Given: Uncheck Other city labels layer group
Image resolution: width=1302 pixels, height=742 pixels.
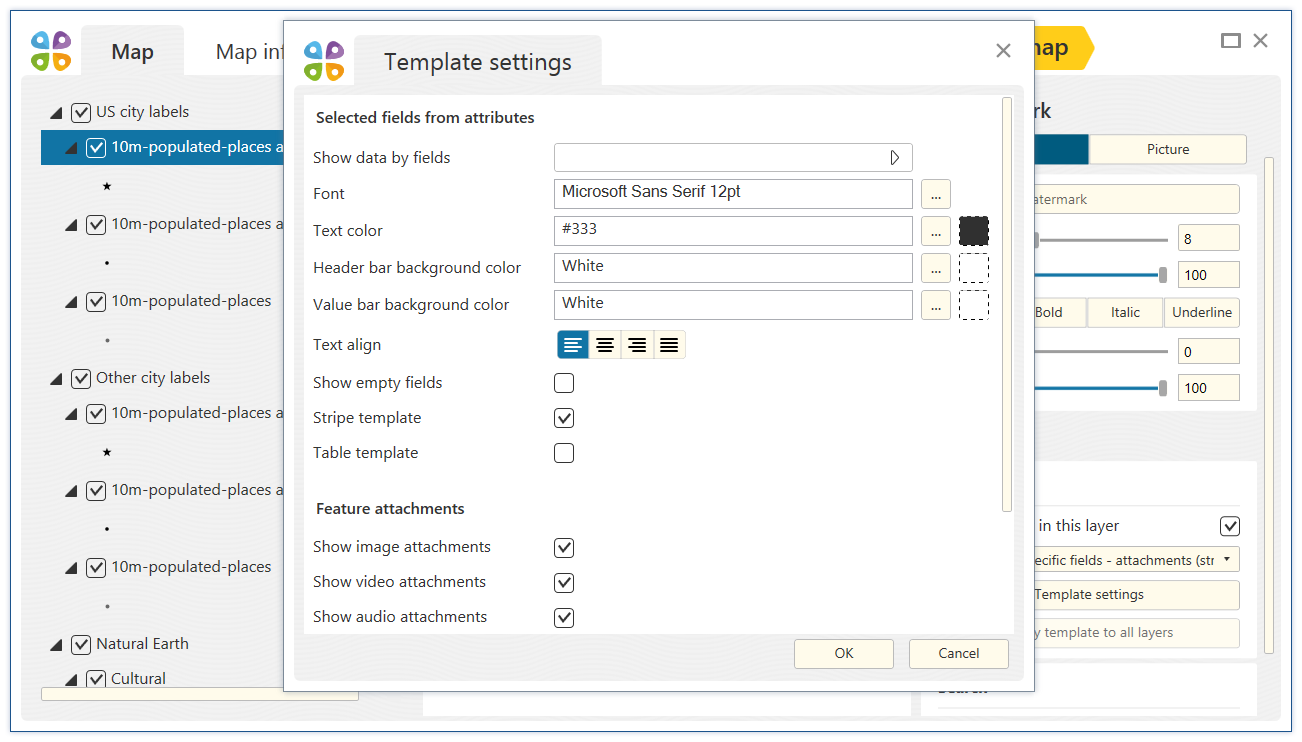Looking at the screenshot, I should 81,378.
